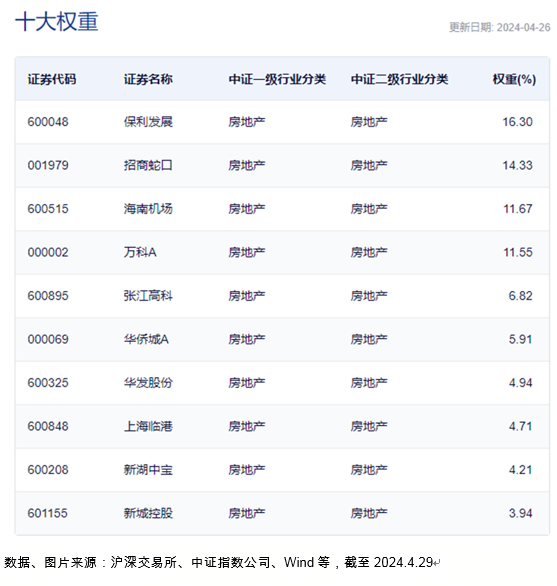The image size is (557, 586).
Task: Click the 中证二级行业分类 column header
Action: pyautogui.click(x=399, y=79)
